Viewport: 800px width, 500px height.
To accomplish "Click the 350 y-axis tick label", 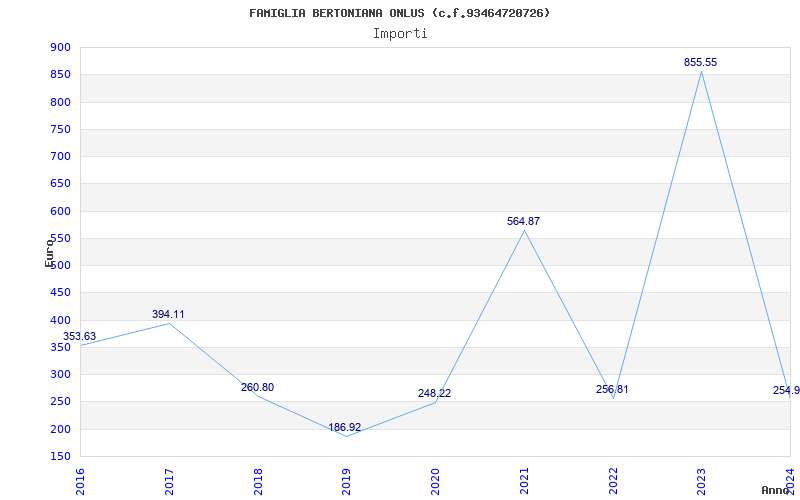I will 60,347.
